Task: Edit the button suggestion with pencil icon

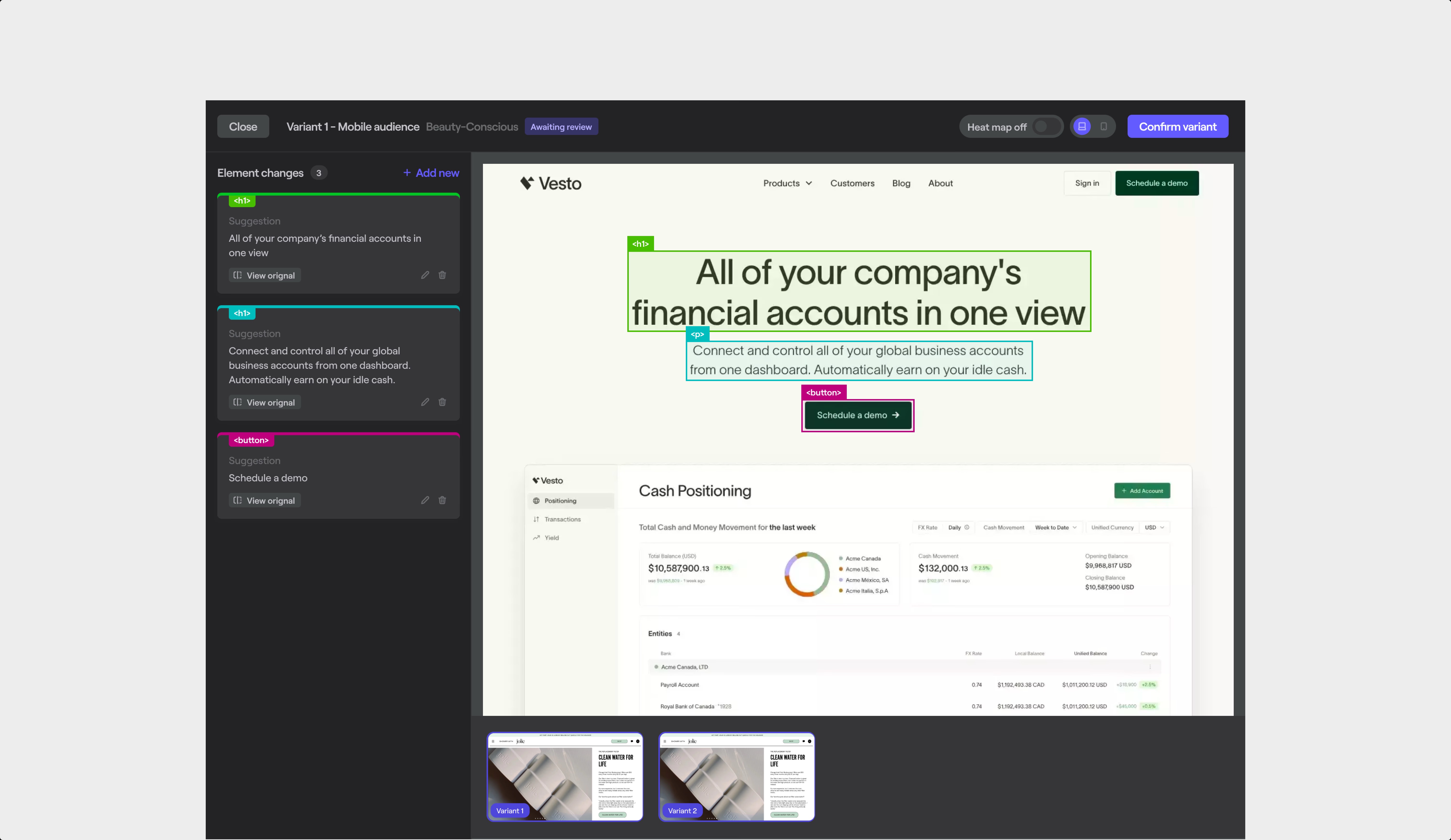Action: [x=425, y=500]
